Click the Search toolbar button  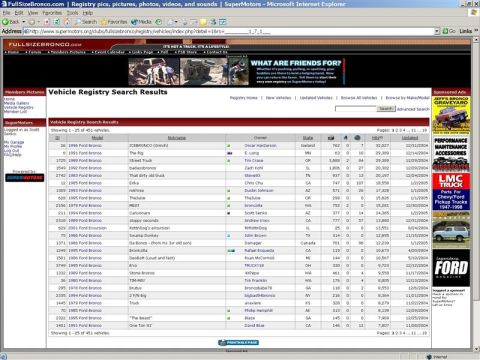pyautogui.click(x=86, y=22)
